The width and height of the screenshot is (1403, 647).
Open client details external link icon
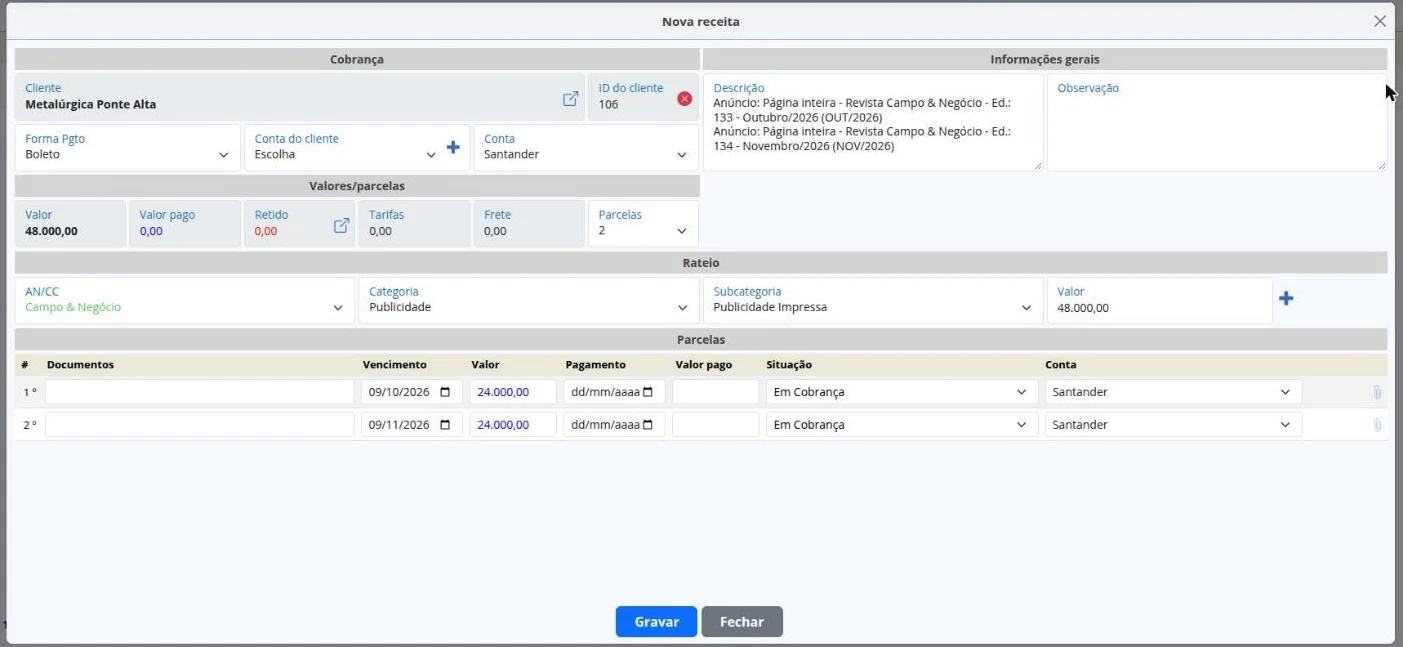coord(570,99)
